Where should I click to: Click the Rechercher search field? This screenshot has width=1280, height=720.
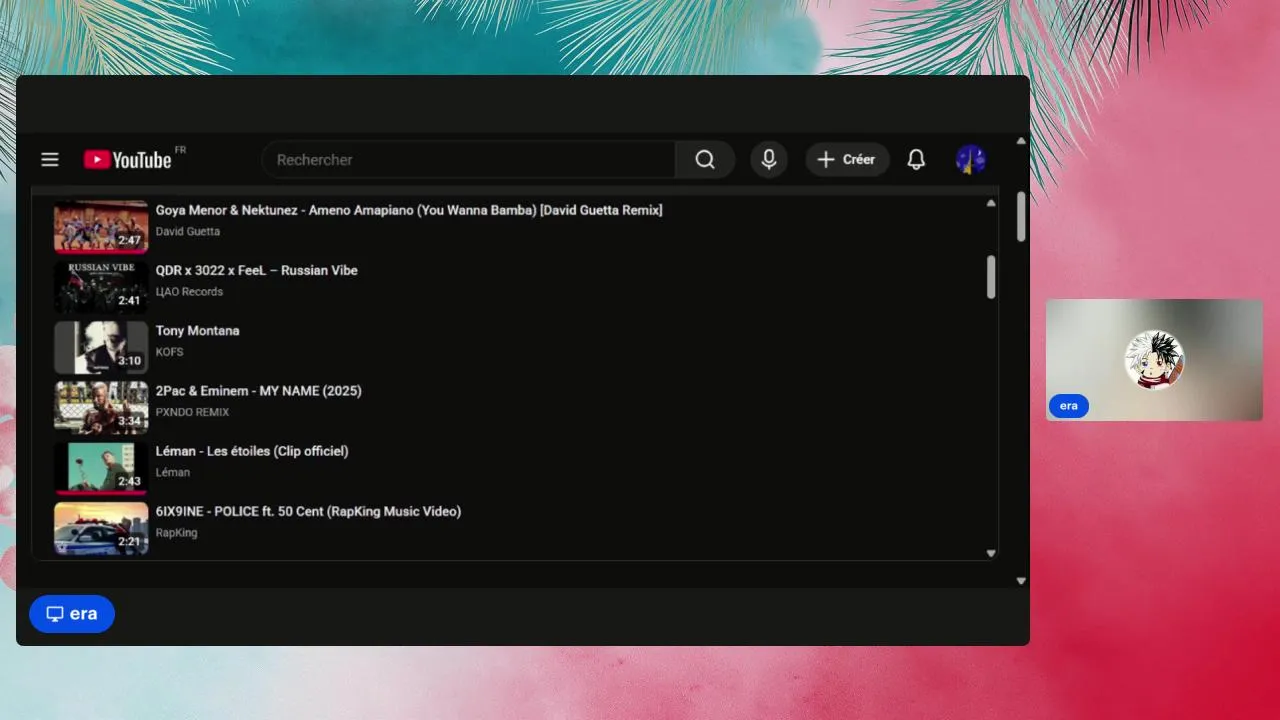point(468,160)
